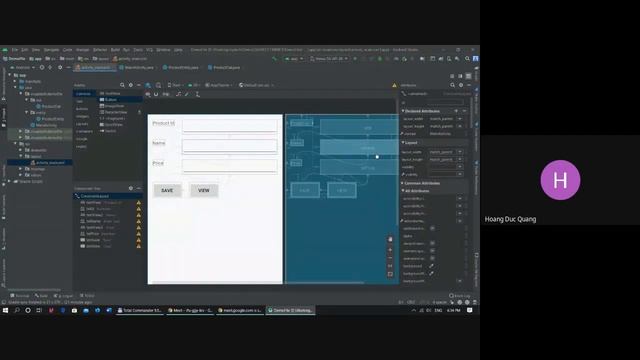Click the Name input field preview
Image resolution: width=640 pixels, height=360 pixels.
pos(229,146)
